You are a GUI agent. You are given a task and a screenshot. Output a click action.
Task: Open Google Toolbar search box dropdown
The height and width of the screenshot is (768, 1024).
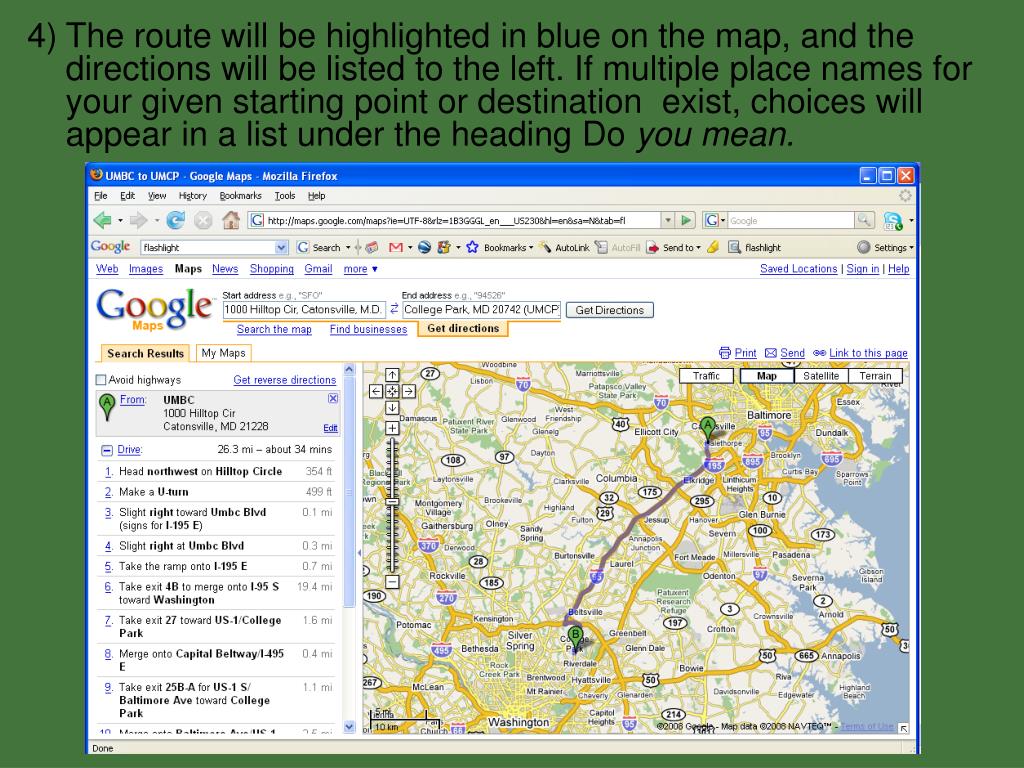click(x=281, y=248)
